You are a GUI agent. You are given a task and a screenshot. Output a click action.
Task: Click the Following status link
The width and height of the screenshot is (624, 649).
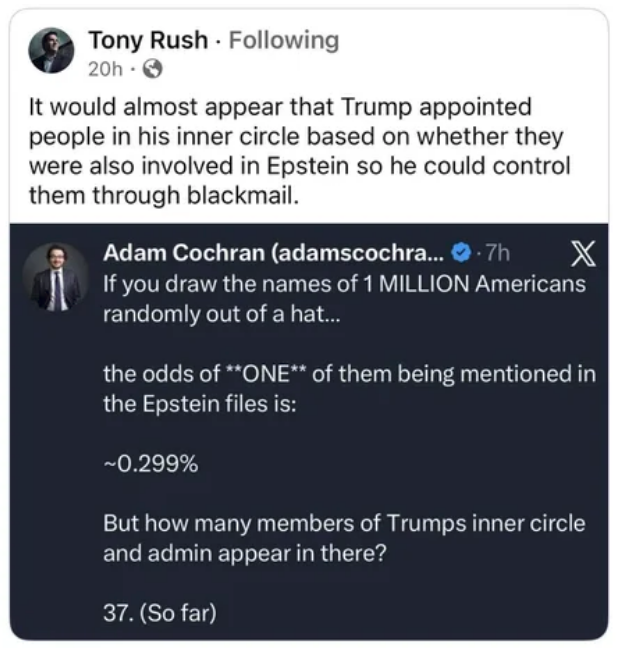click(x=284, y=40)
